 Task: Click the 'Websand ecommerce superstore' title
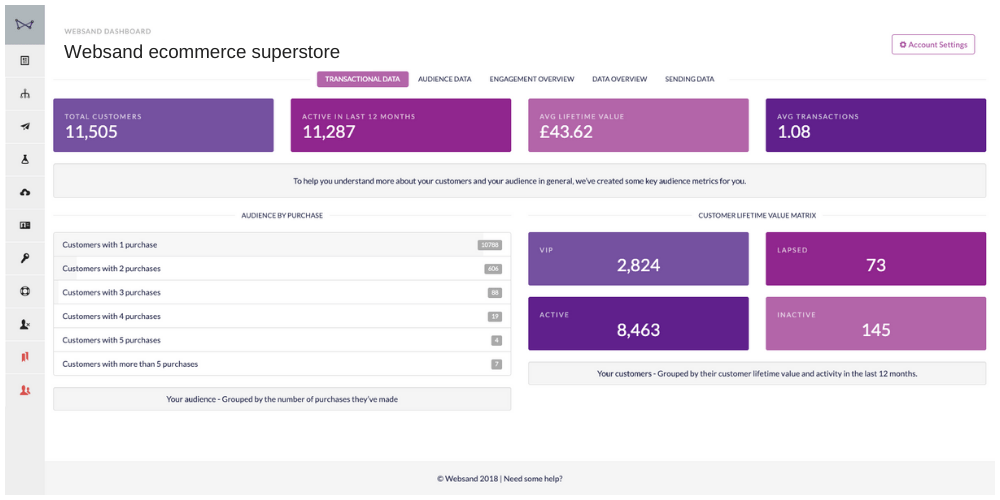(x=202, y=52)
